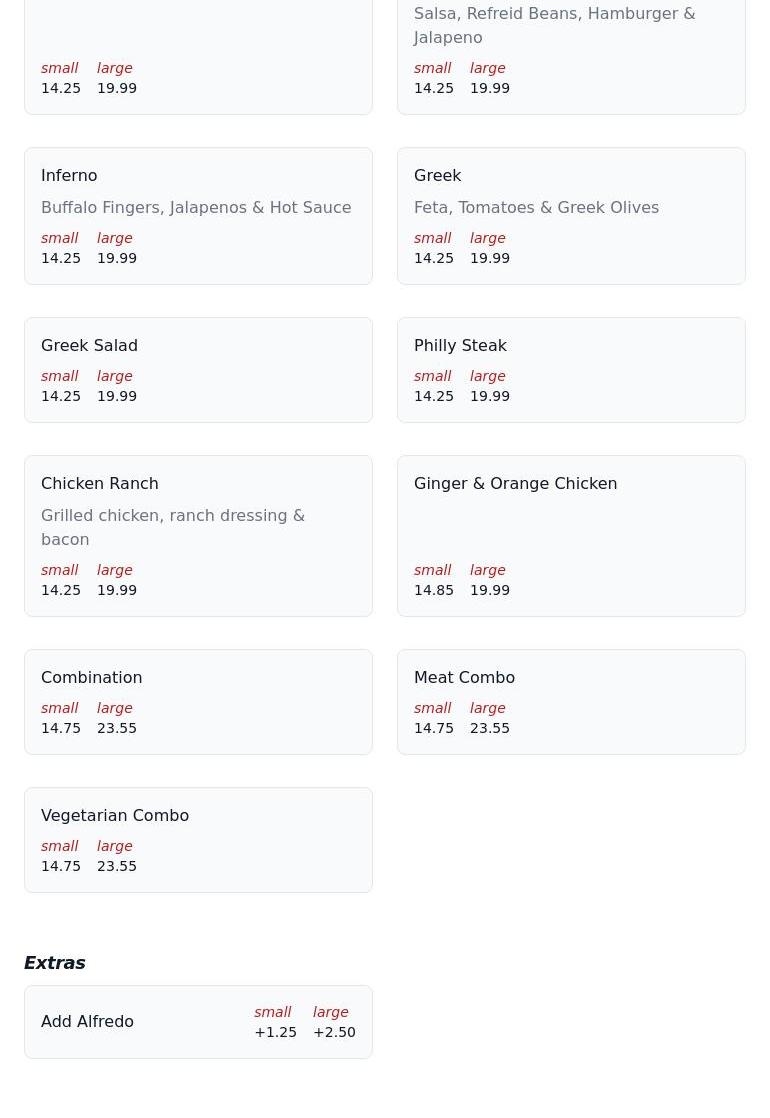Choose Meat Combo large 23.55 price

pos(490,728)
